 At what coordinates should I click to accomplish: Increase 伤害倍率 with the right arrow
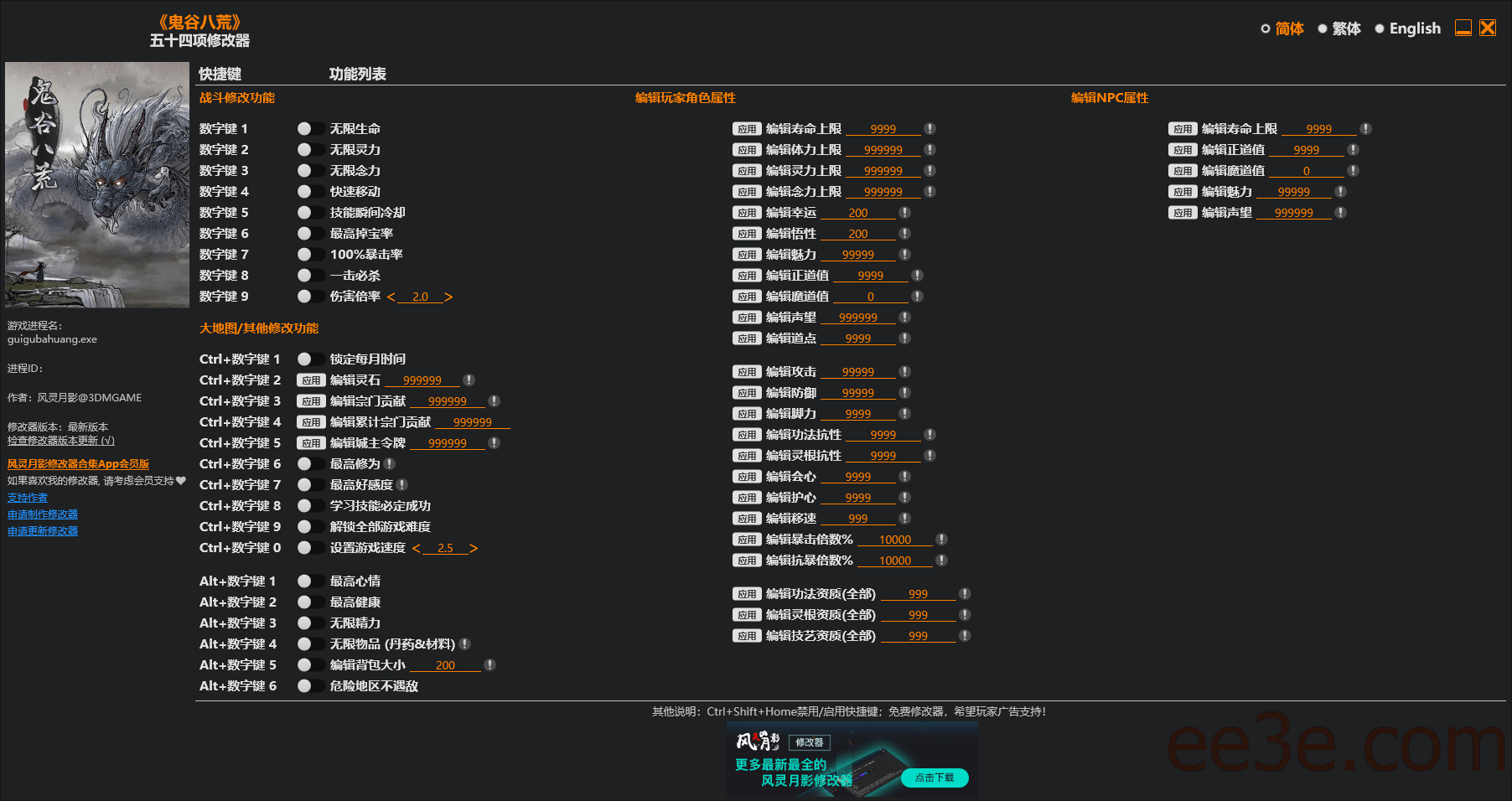tap(448, 297)
